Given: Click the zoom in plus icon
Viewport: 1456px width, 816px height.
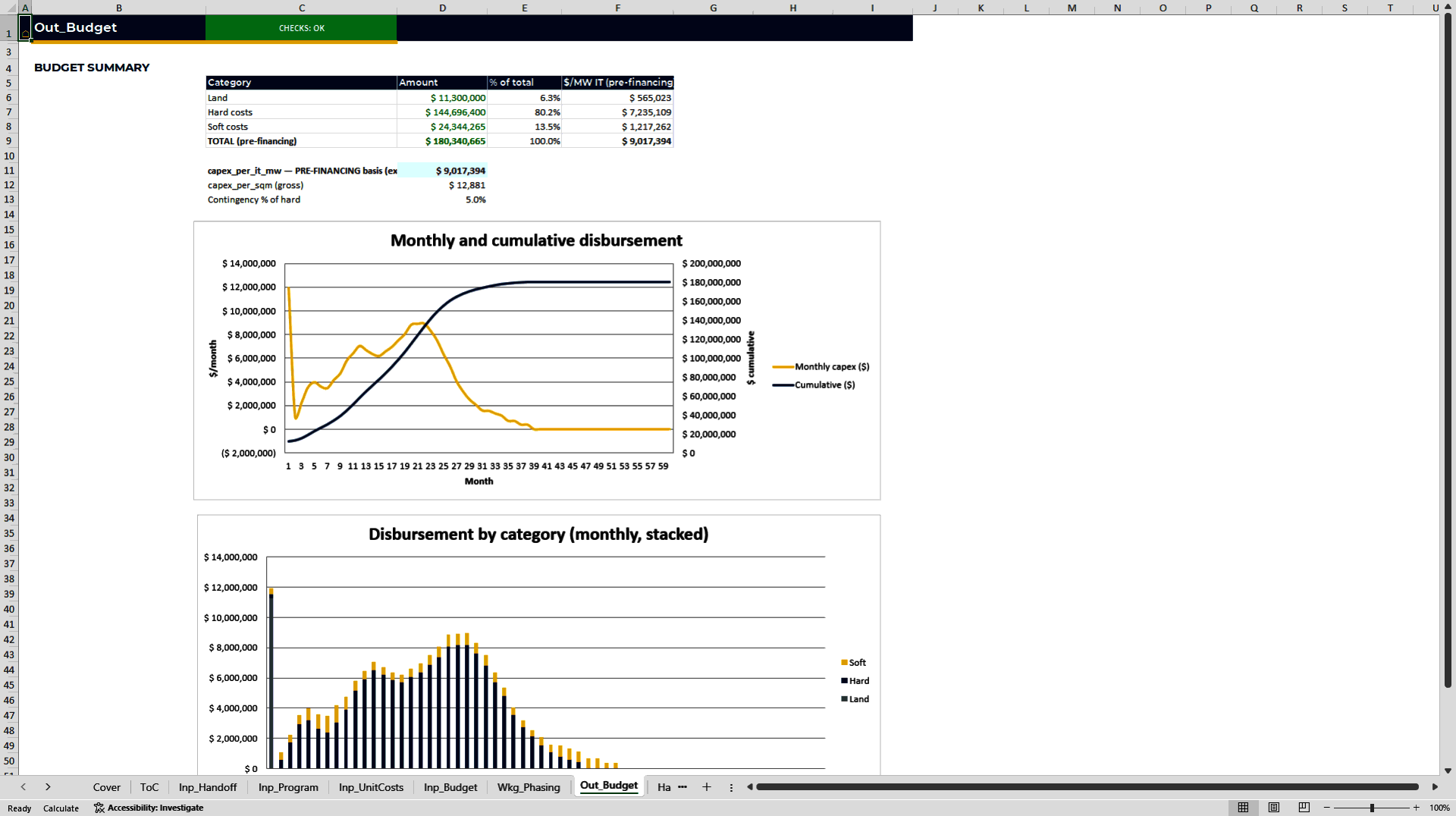Looking at the screenshot, I should (1416, 808).
